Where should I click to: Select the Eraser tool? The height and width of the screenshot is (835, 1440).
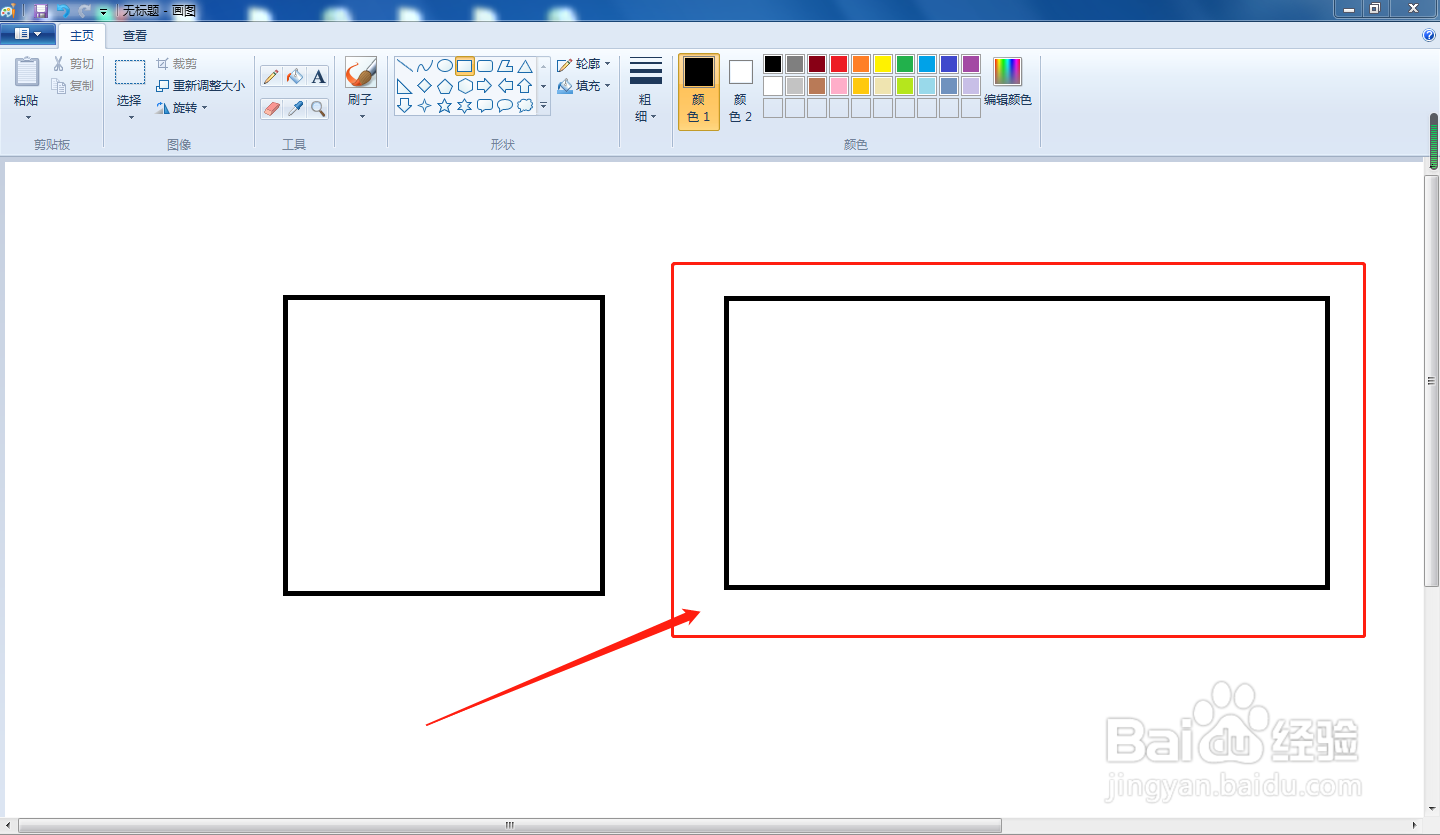[x=271, y=108]
